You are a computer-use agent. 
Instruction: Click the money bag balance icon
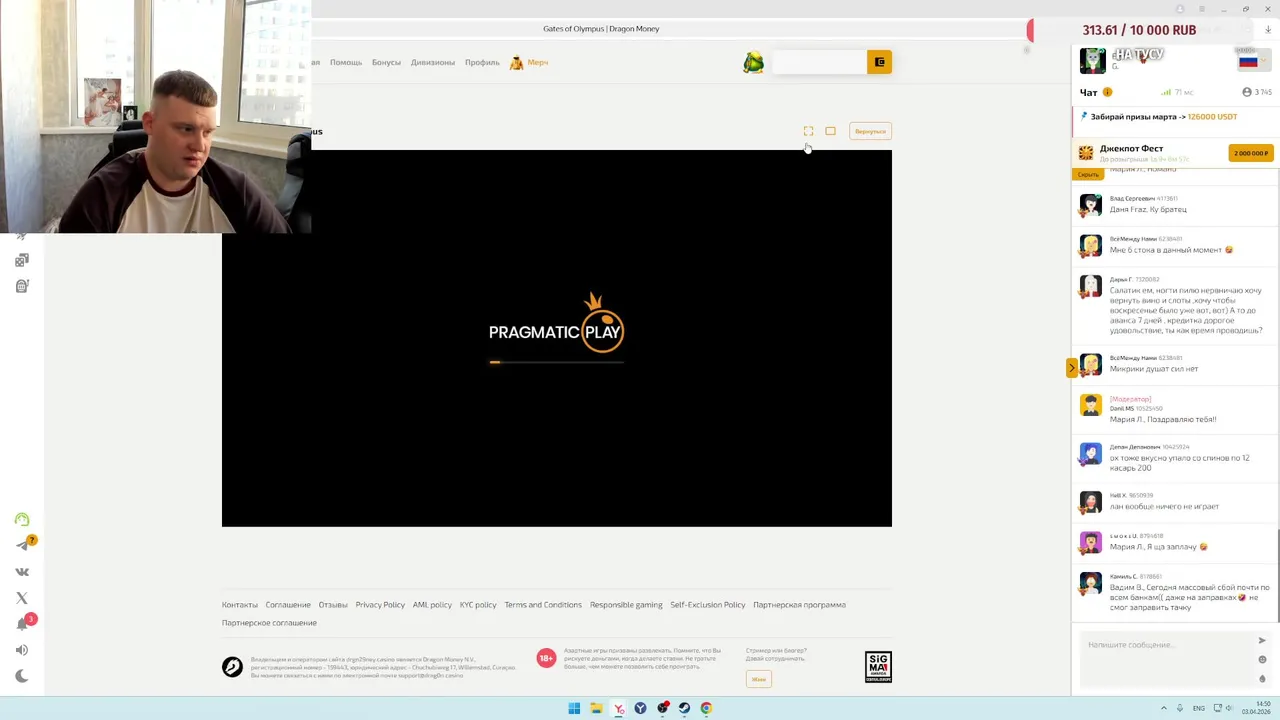pyautogui.click(x=753, y=63)
